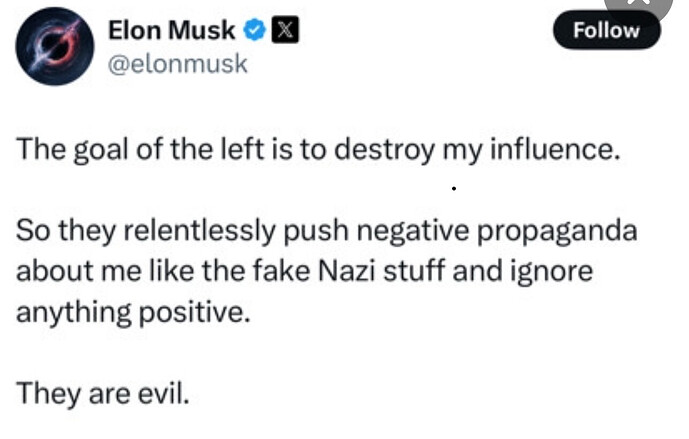689x439 pixels.
Task: Follow the Elon Musk account
Action: click(606, 30)
